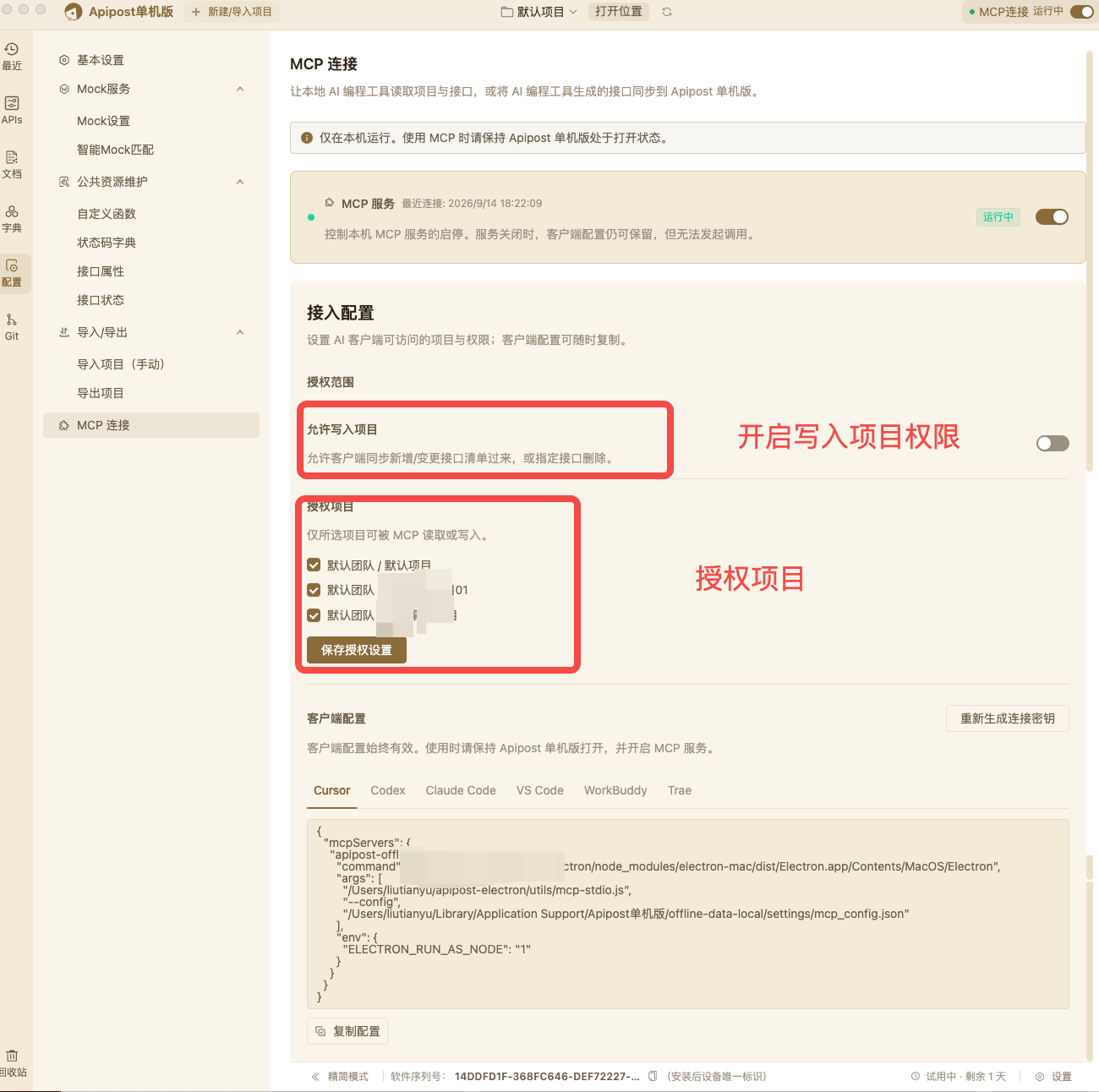Turn off the MCP 服务 running switch

pos(1052,217)
